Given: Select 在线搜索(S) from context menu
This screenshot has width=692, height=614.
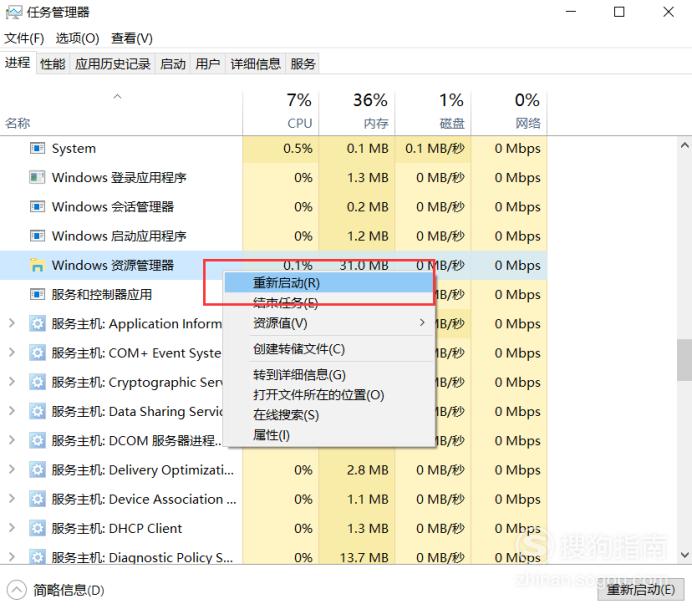Looking at the screenshot, I should point(329,415).
